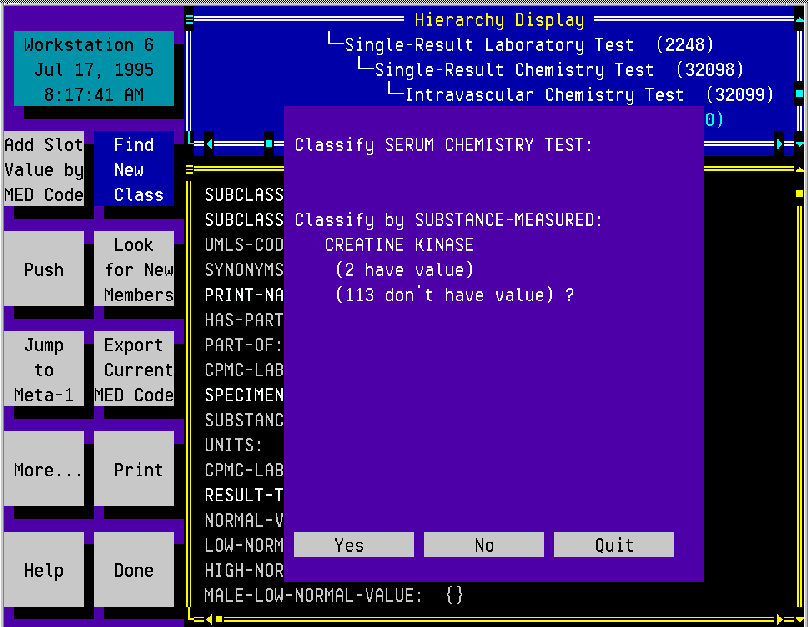Click the SYNONYMS slot label
This screenshot has width=808, height=627.
[x=244, y=269]
